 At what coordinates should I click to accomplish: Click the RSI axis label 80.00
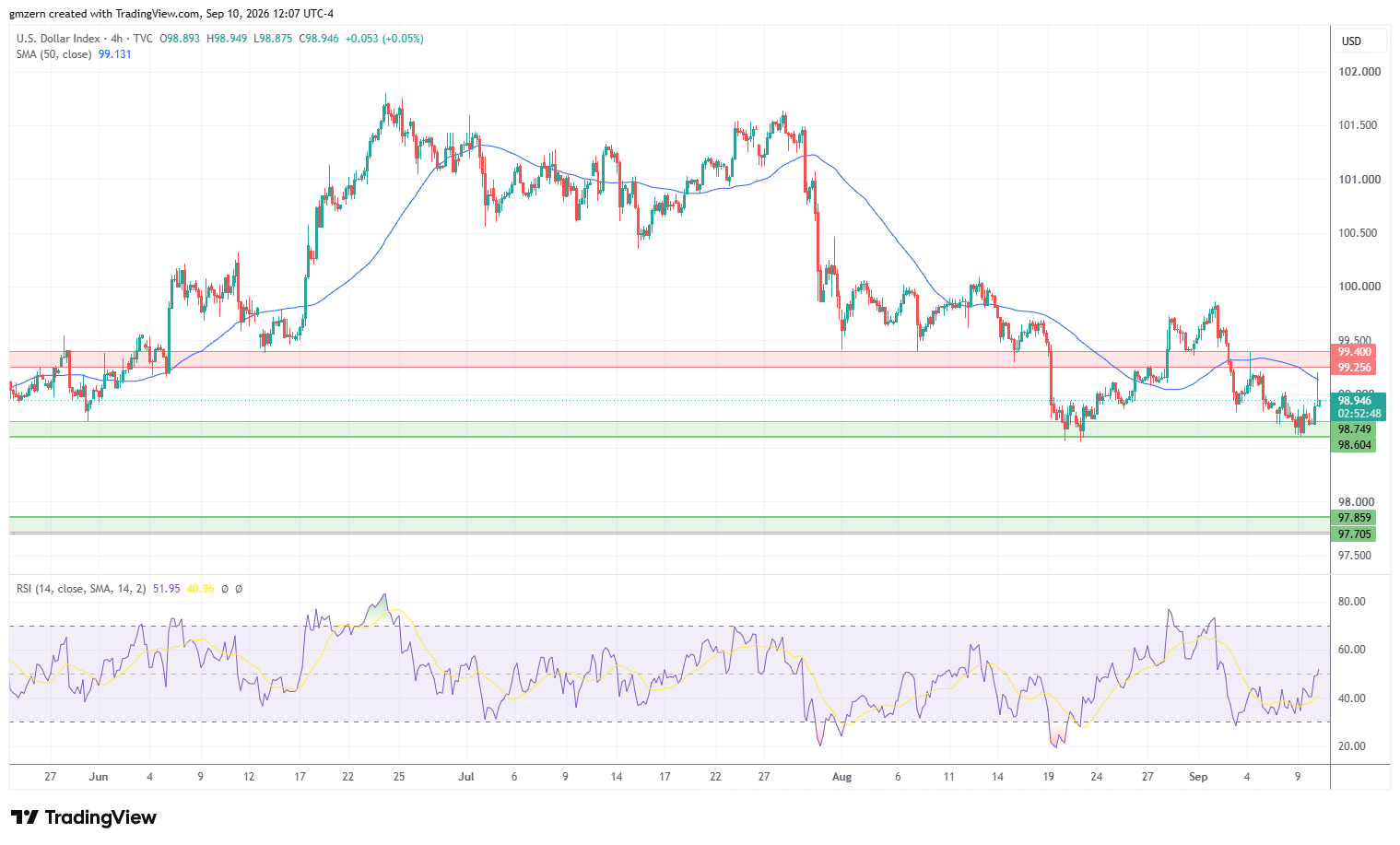[x=1352, y=602]
